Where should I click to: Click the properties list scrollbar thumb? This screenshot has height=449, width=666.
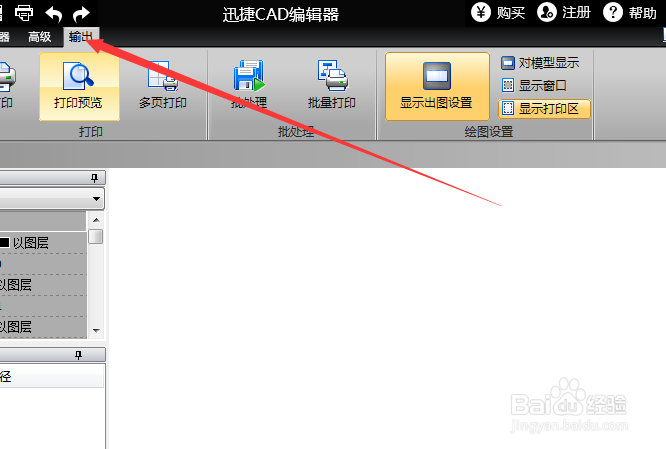[x=96, y=236]
